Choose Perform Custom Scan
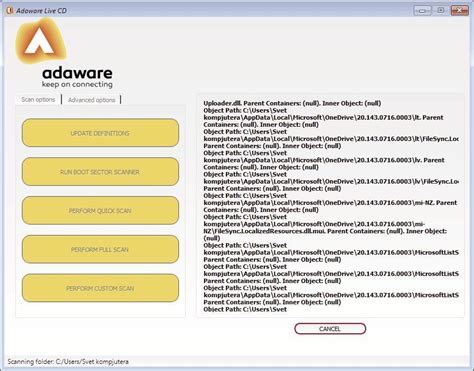This screenshot has height=371, width=474. point(100,288)
